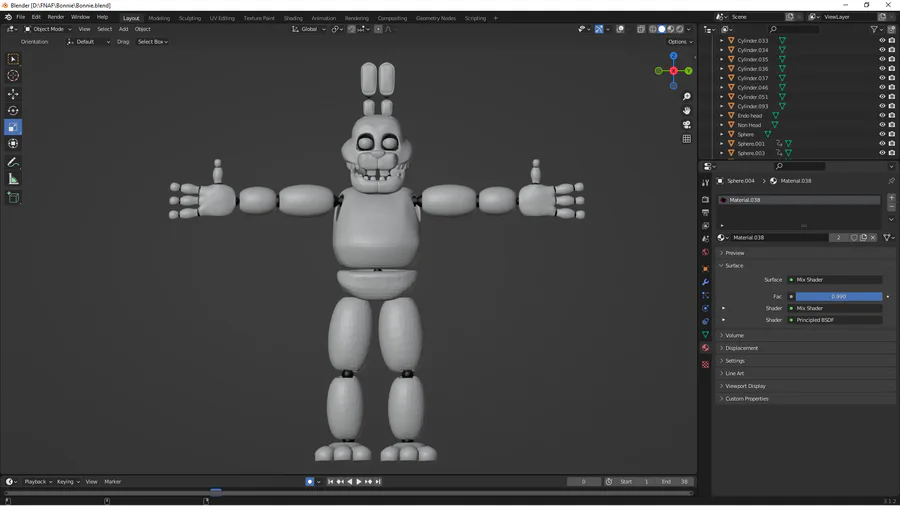Click the current frame number field

tap(584, 482)
